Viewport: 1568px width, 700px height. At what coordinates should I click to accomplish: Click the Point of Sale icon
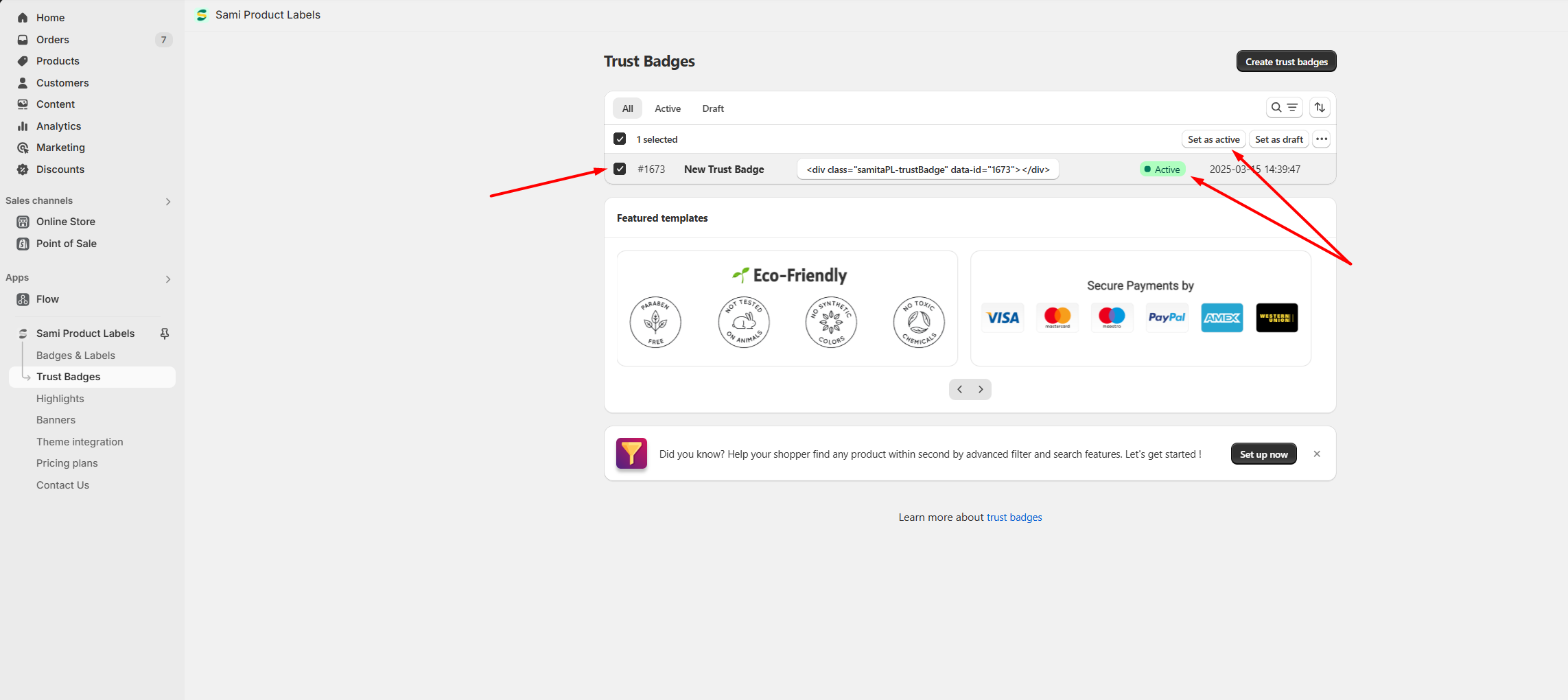tap(23, 244)
